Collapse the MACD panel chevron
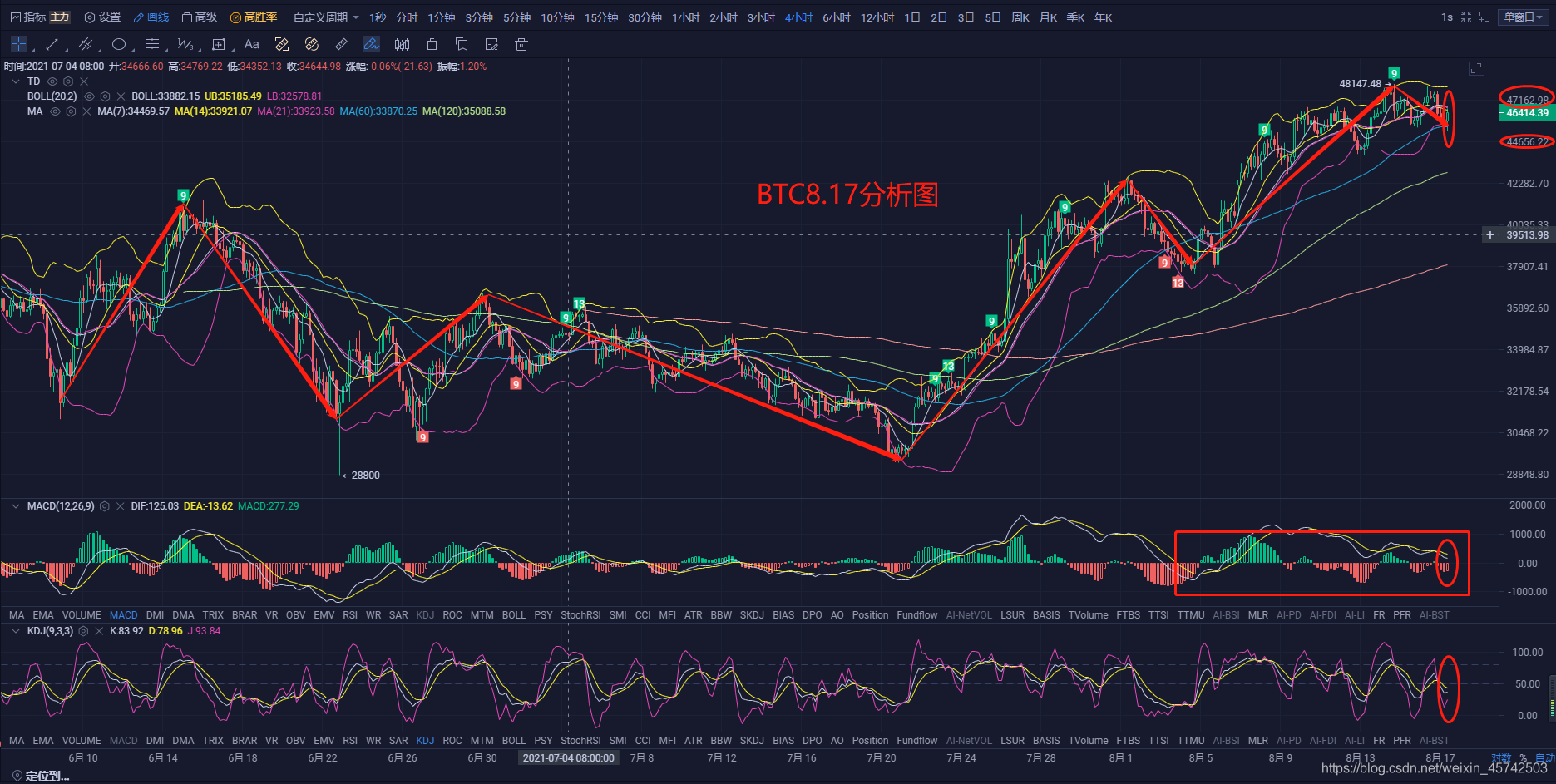Viewport: 1556px width, 784px height. [16, 506]
